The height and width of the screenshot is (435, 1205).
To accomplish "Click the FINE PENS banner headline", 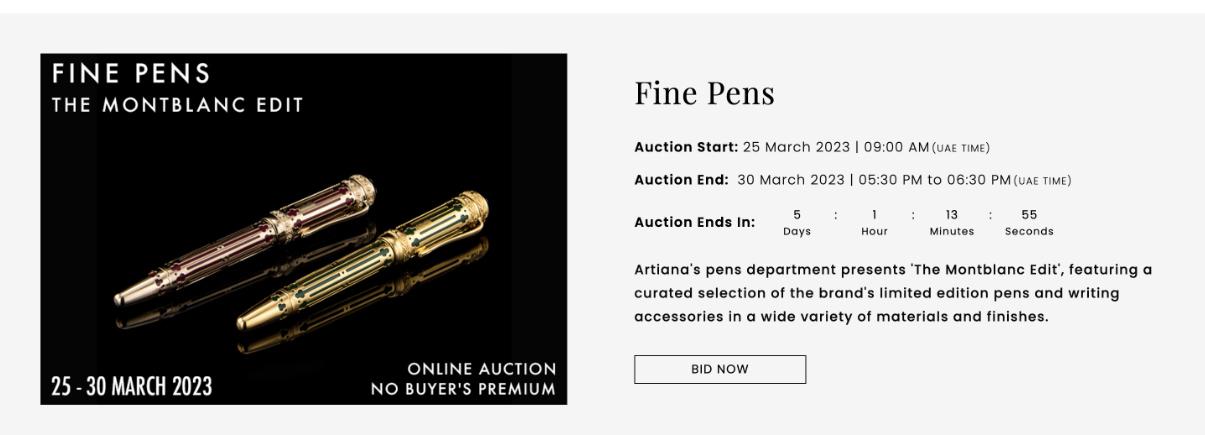I will [x=131, y=74].
